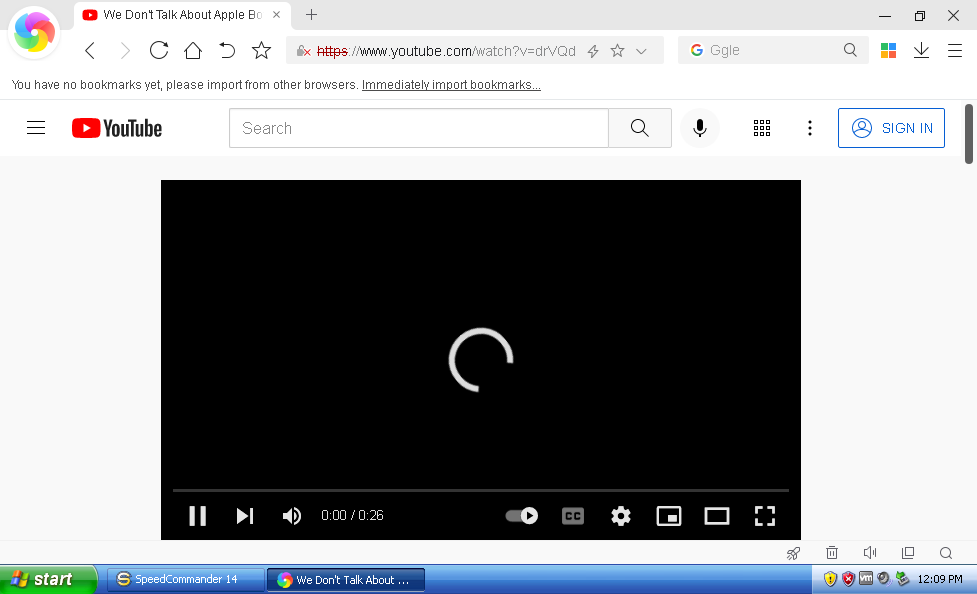Click the SIGN IN button
977x594 pixels.
click(891, 128)
